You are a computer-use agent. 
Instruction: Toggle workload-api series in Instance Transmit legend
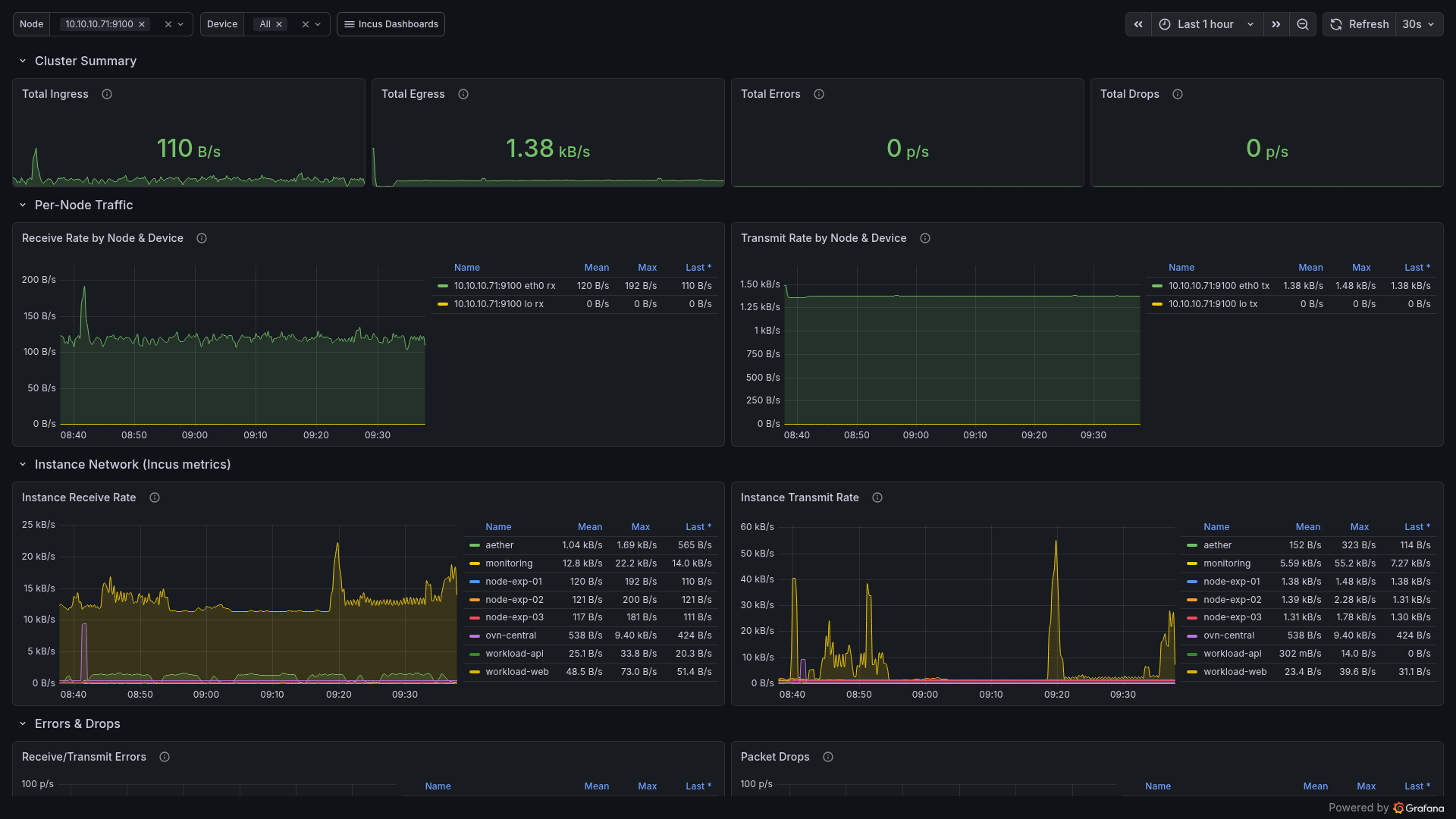[1232, 654]
